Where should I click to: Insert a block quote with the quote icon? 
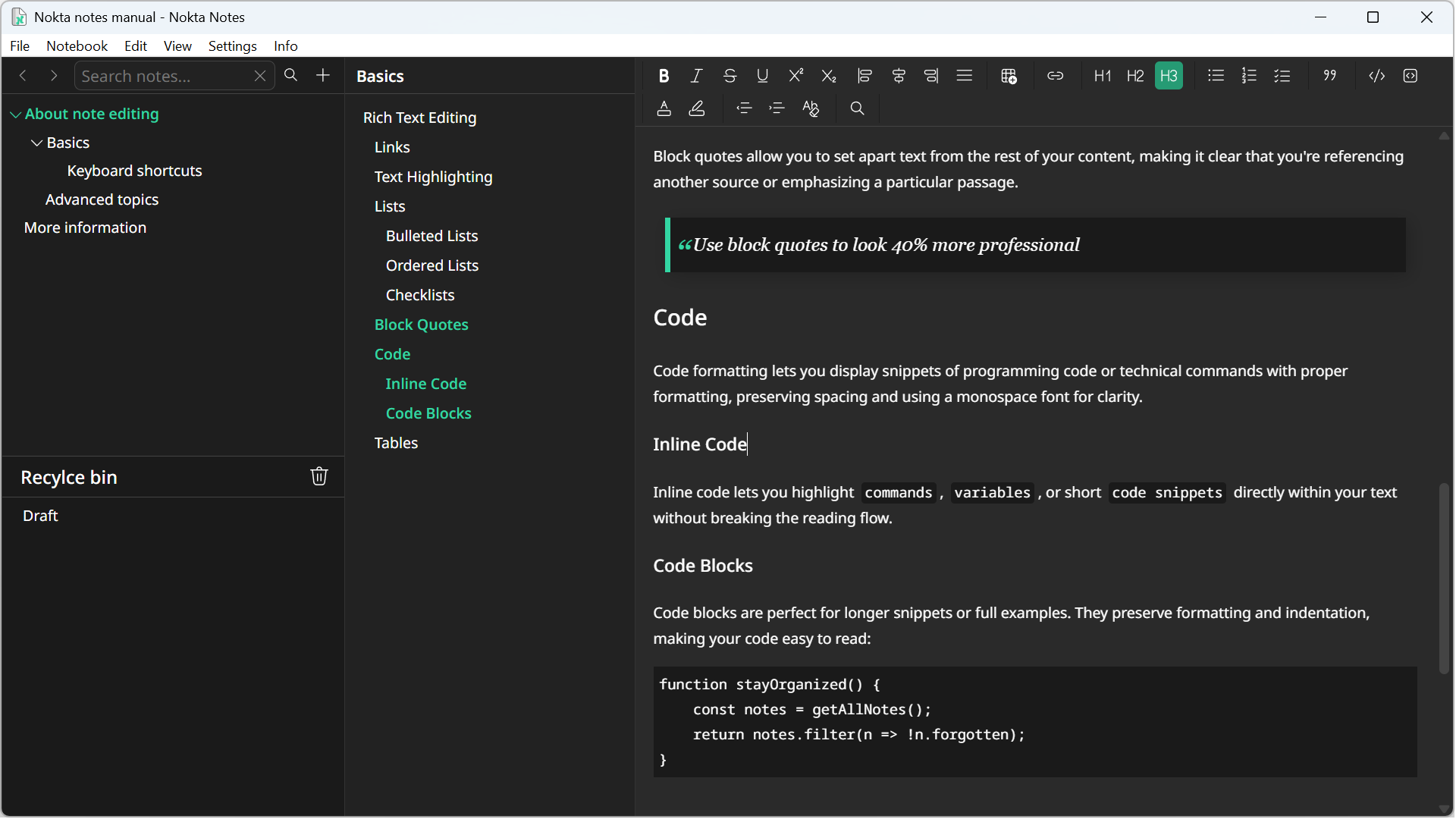tap(1329, 75)
